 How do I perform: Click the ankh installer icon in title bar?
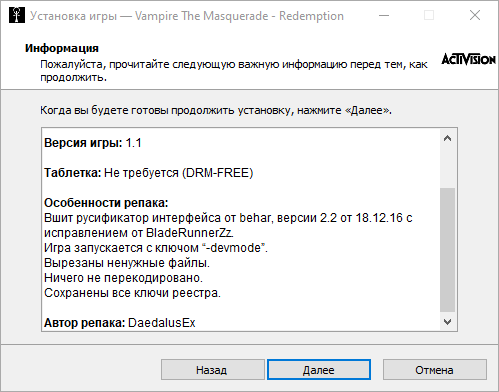click(17, 15)
